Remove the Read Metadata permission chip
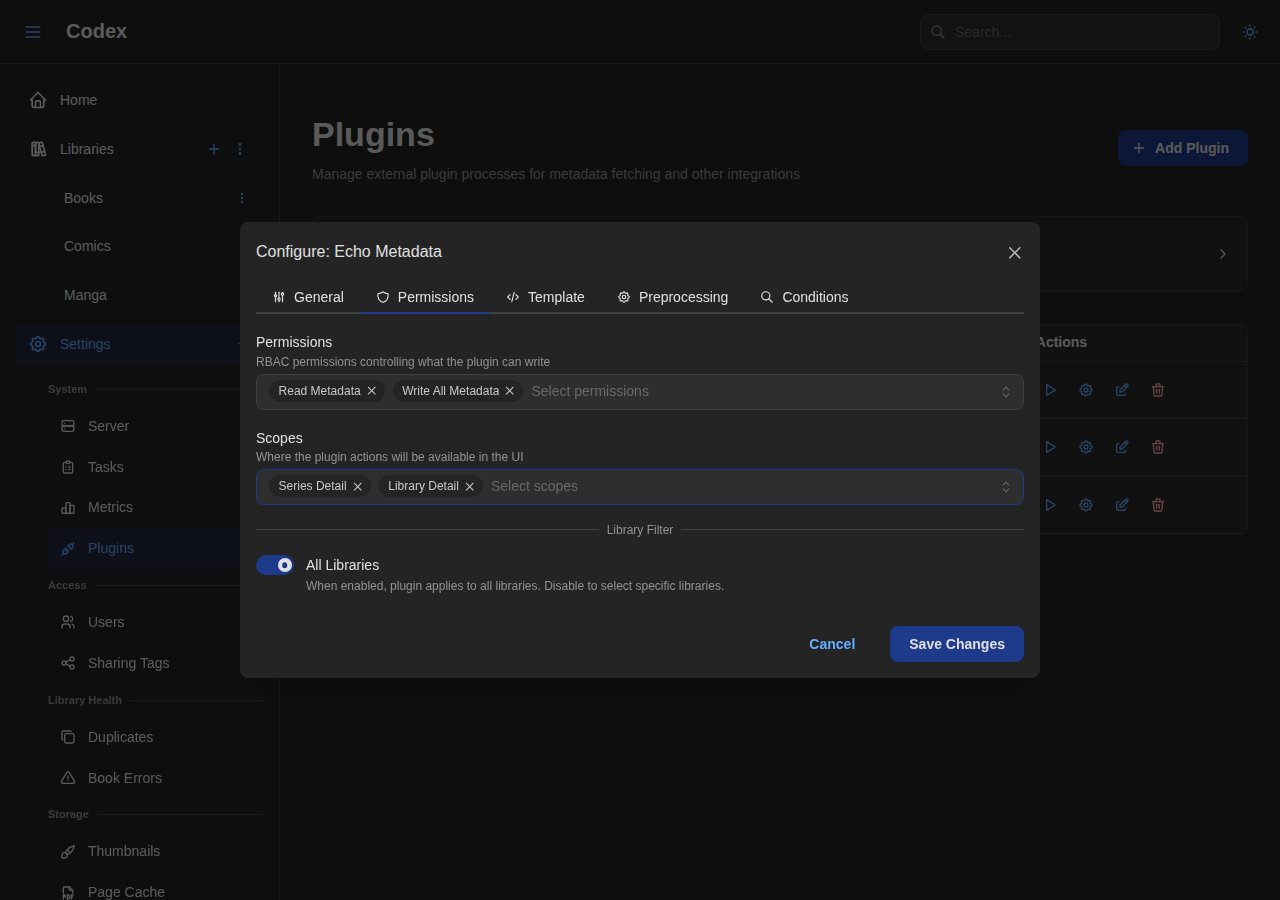The height and width of the screenshot is (900, 1280). click(x=371, y=391)
